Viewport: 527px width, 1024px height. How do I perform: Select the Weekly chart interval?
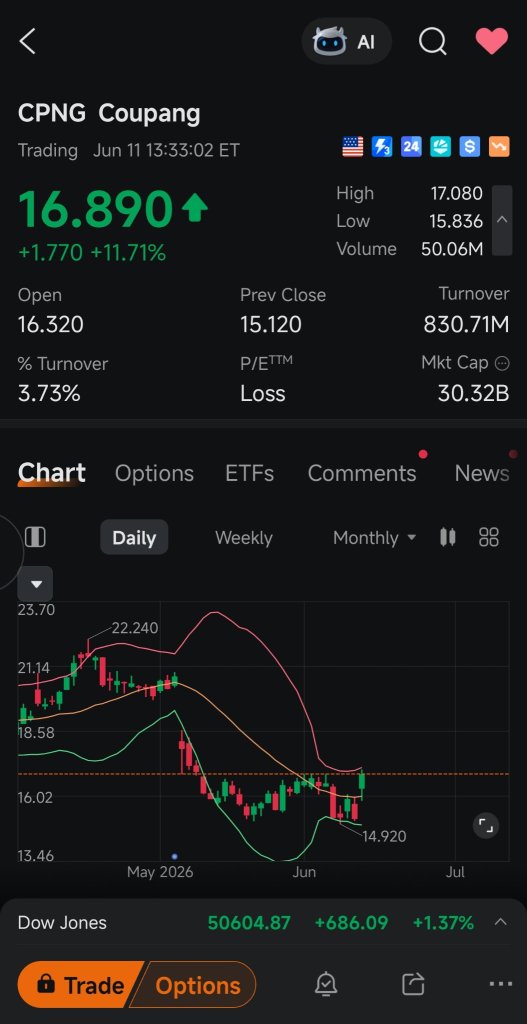[x=244, y=538]
